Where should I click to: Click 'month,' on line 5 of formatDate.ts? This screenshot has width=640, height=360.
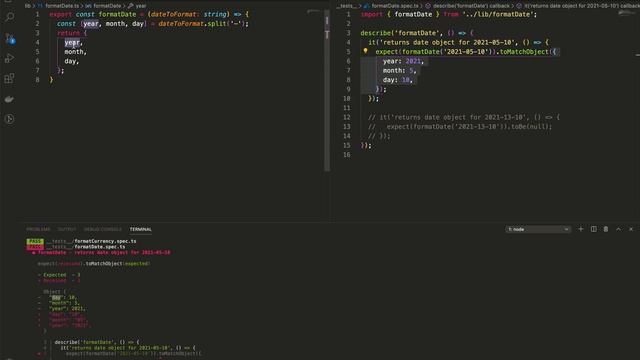point(76,52)
